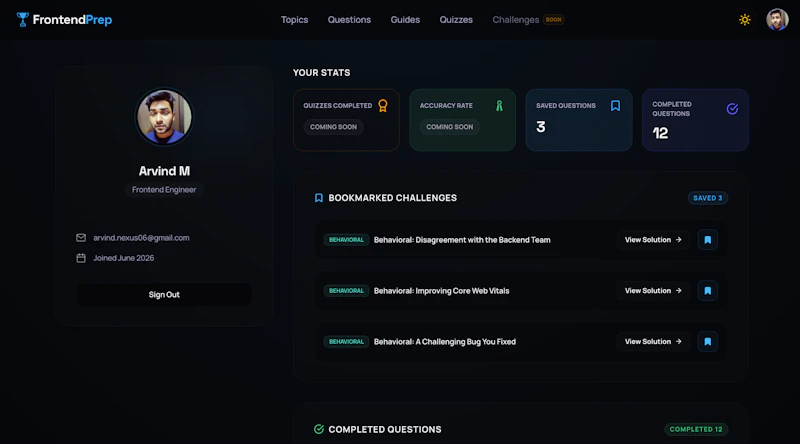Click the check icon beside Completed Questions heading
Viewport: 800px width, 444px height.
click(x=319, y=429)
